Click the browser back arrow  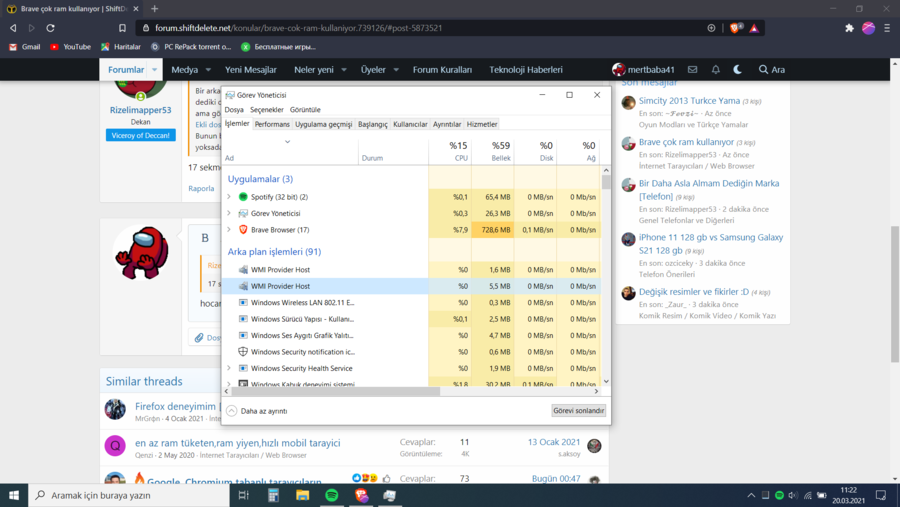13,28
